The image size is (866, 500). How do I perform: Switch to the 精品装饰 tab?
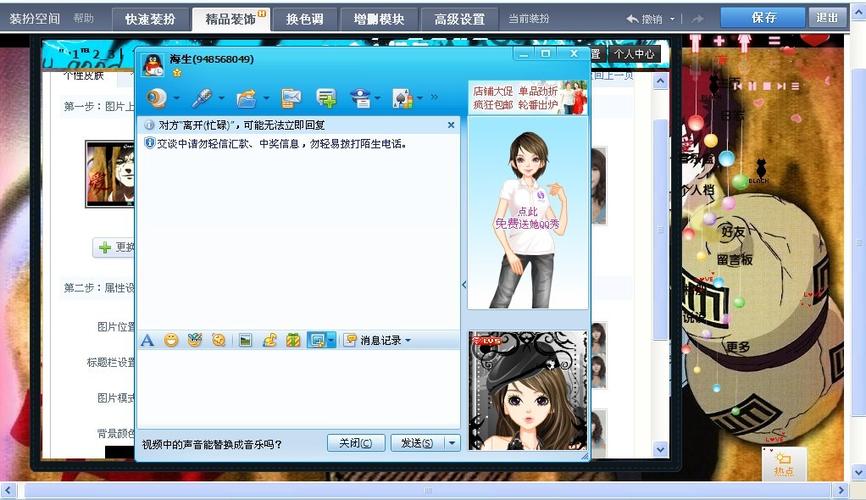coord(231,19)
